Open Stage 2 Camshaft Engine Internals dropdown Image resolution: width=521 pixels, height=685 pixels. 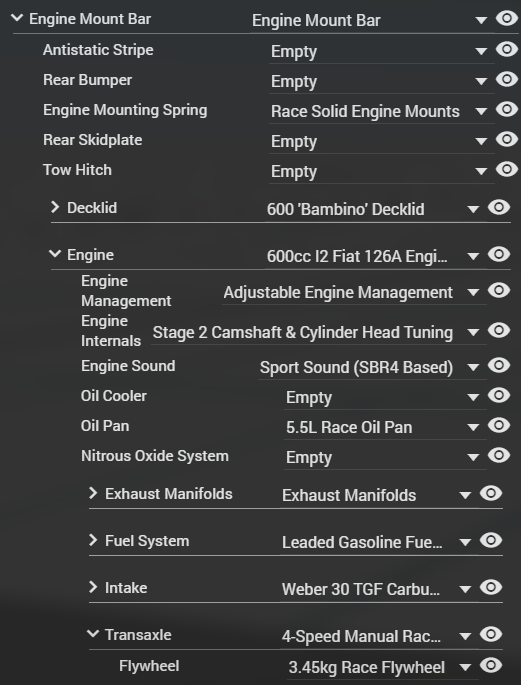(x=318, y=332)
